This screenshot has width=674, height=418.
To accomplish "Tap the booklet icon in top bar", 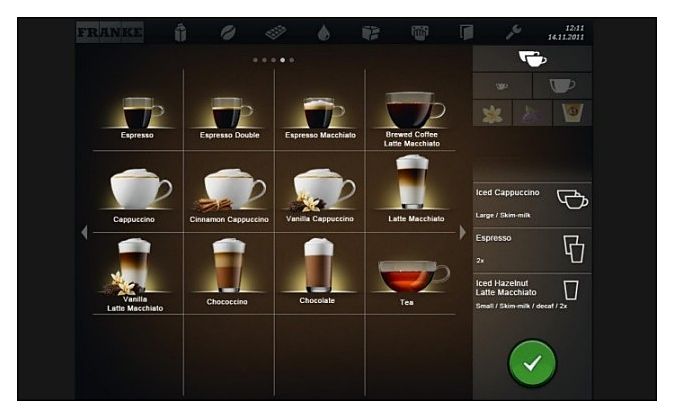I will [466, 33].
